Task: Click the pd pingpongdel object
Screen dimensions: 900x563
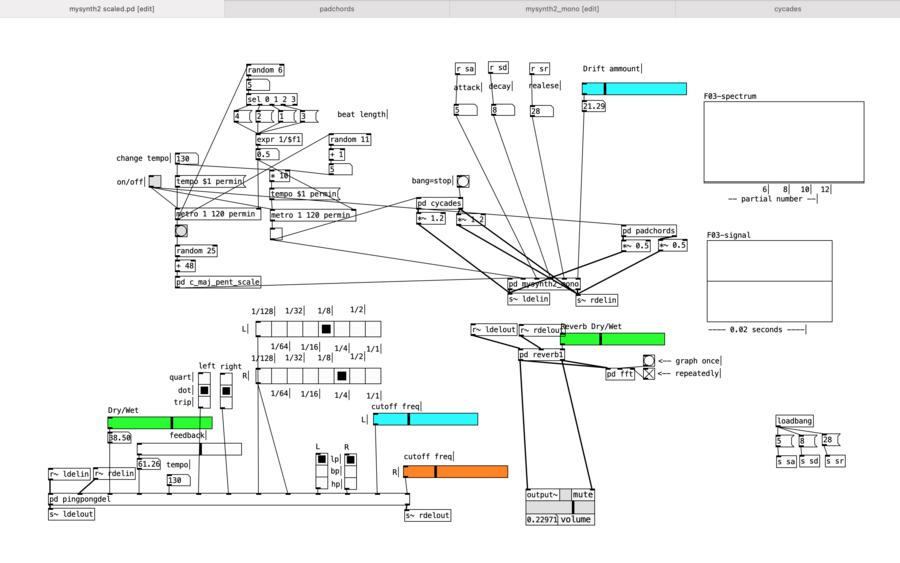Action: pos(81,498)
